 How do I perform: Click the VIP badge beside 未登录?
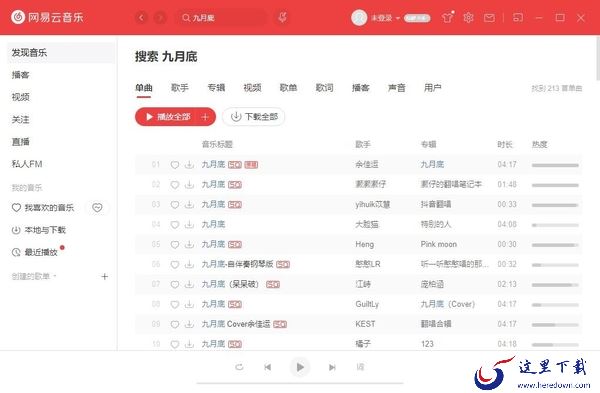(417, 18)
